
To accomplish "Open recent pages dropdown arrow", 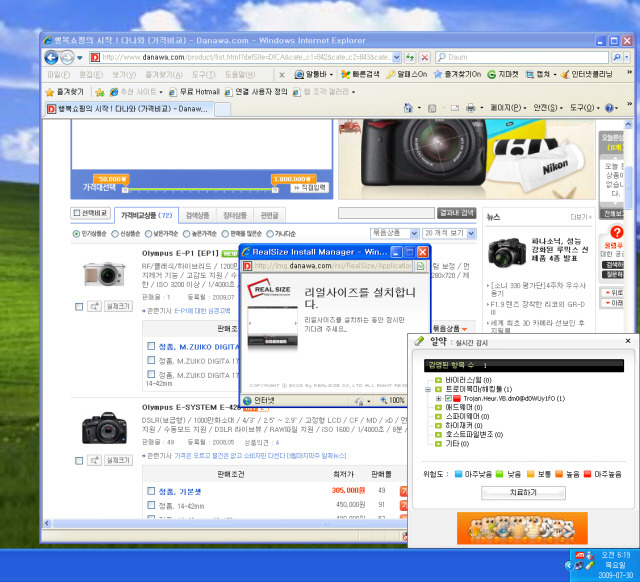I will pyautogui.click(x=80, y=58).
